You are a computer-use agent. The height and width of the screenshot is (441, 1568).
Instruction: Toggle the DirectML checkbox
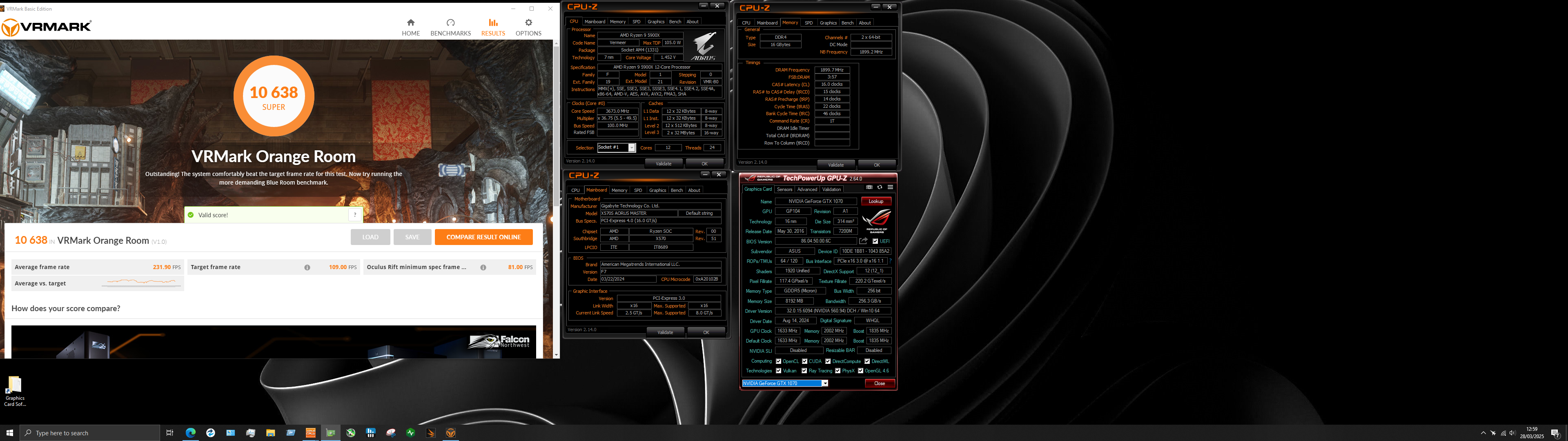pos(867,361)
